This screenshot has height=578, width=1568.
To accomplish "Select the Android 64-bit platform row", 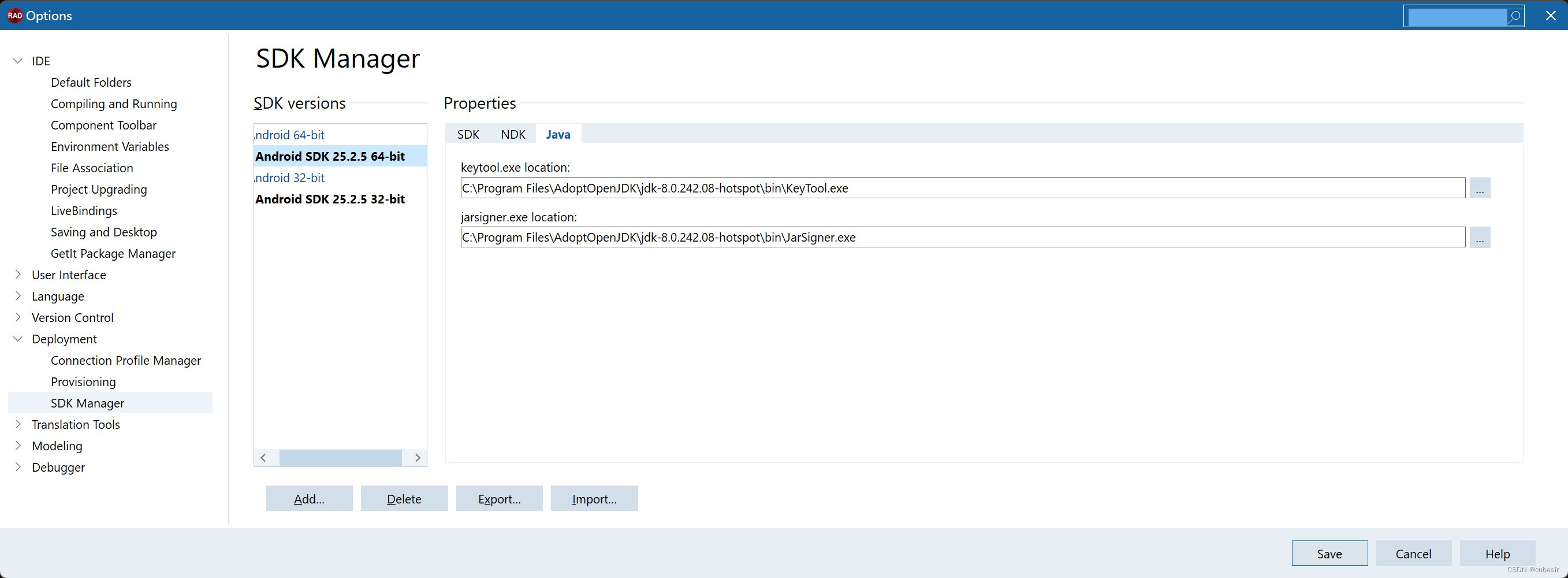I will click(x=340, y=135).
